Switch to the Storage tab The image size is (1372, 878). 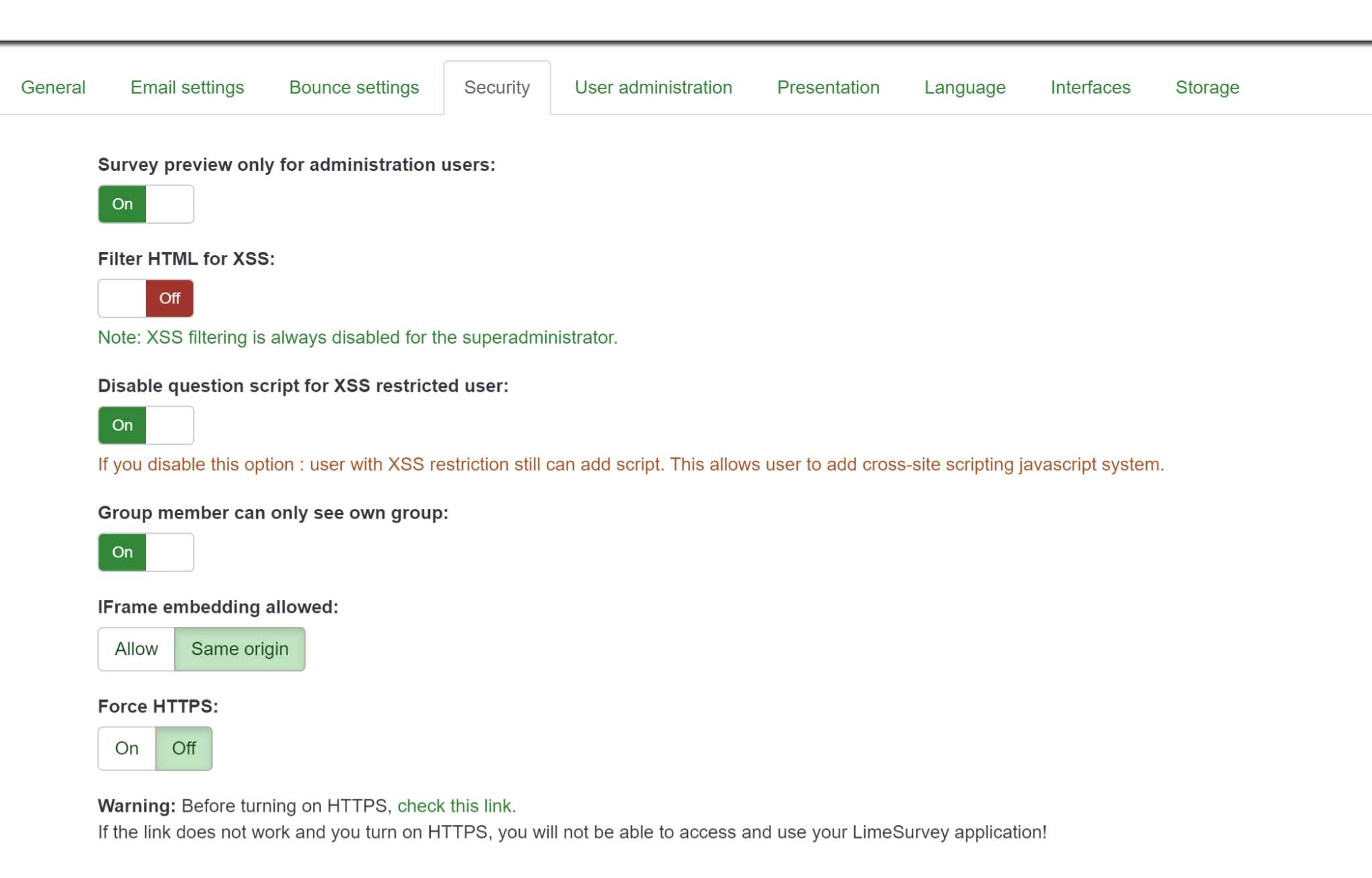click(x=1207, y=88)
